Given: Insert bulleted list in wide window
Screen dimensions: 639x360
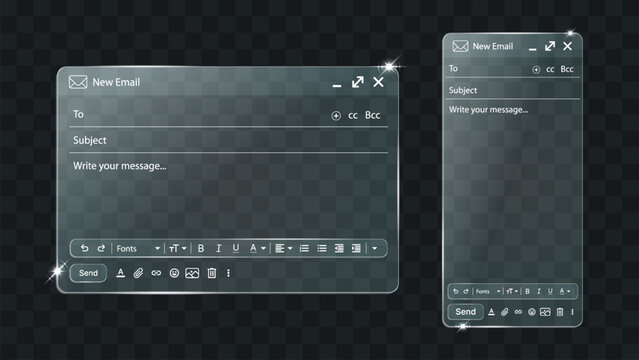Looking at the screenshot, I should pos(322,248).
